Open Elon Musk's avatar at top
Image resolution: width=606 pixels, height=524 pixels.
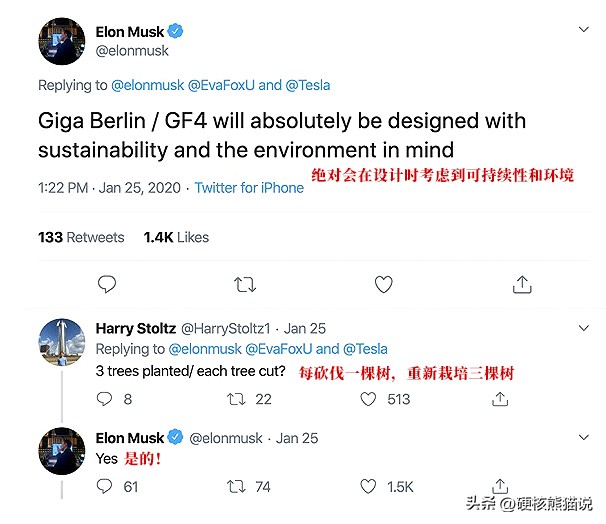coord(61,42)
